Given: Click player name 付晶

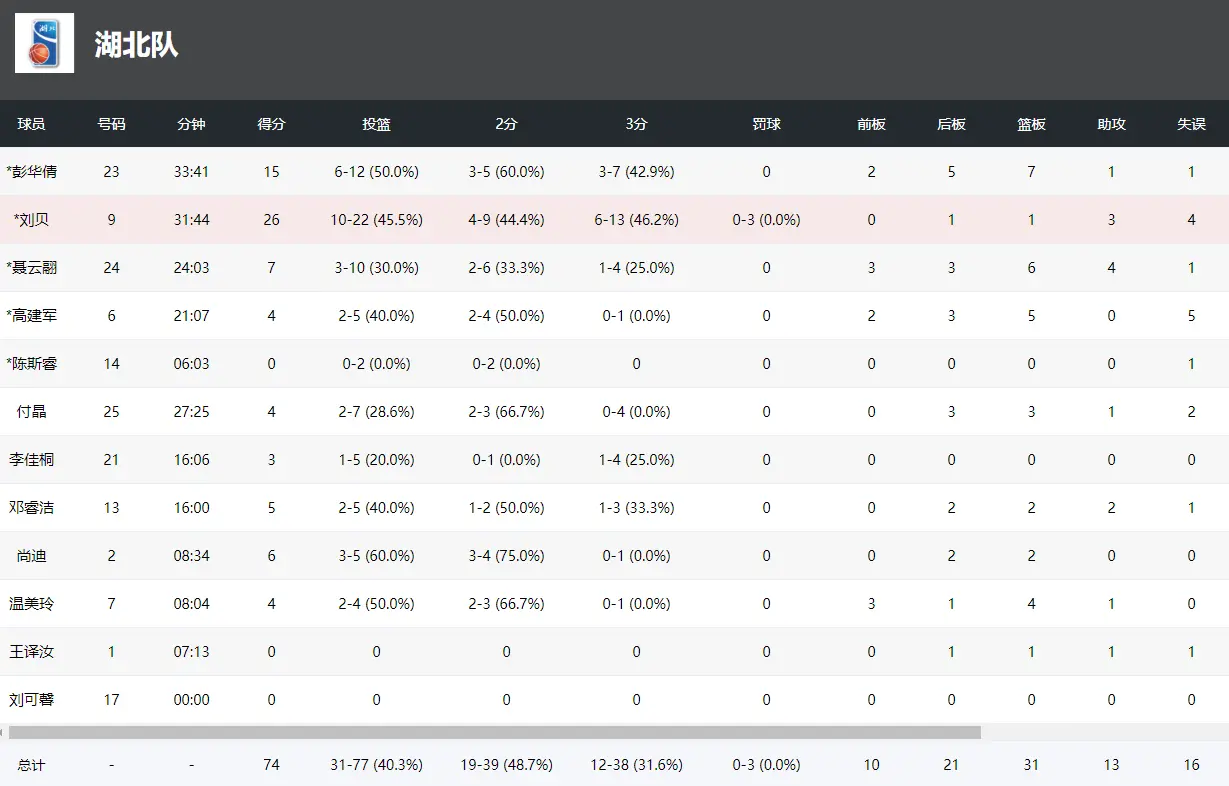Looking at the screenshot, I should point(32,412).
